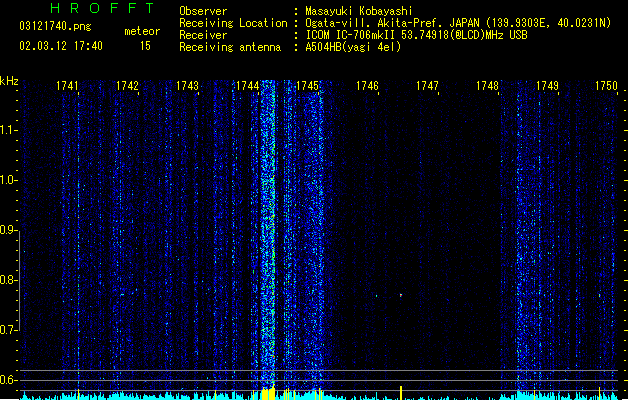Click the HROFFT title text
This screenshot has height=400, width=629.
[102, 8]
